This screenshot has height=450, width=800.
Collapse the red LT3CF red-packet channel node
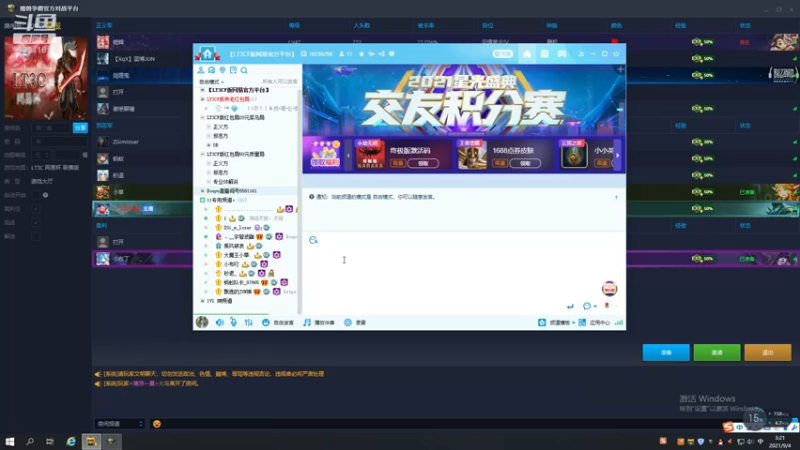tap(203, 99)
